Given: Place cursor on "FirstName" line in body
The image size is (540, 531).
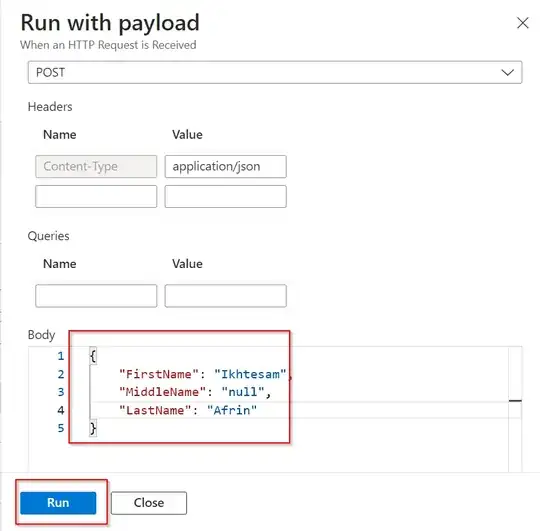Looking at the screenshot, I should click(205, 374).
